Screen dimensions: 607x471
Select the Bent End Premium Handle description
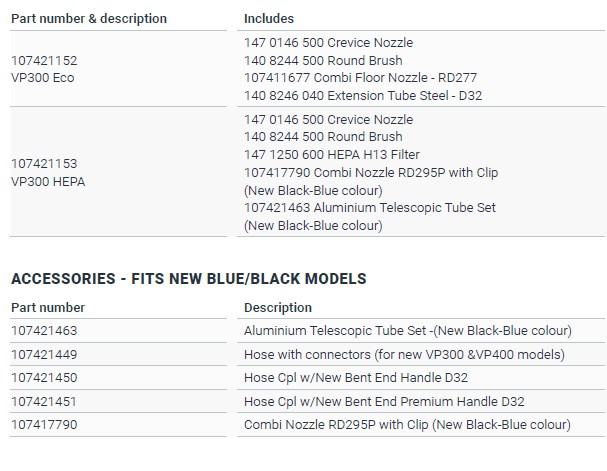[384, 402]
